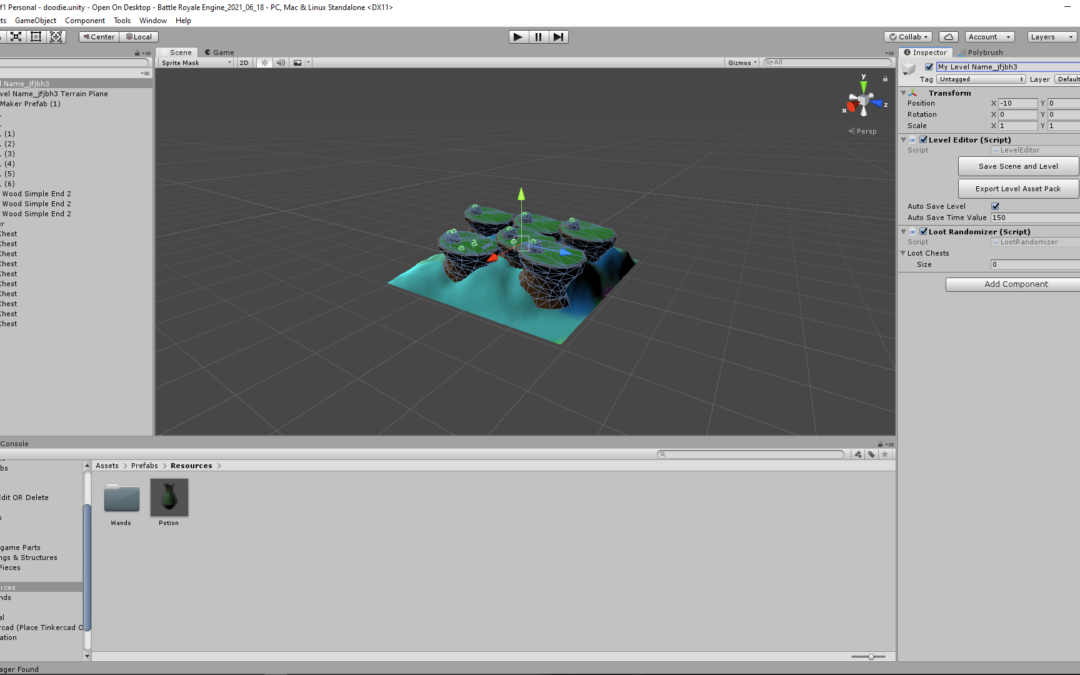The height and width of the screenshot is (675, 1080).
Task: Click the Rotation X field
Action: 1017,114
